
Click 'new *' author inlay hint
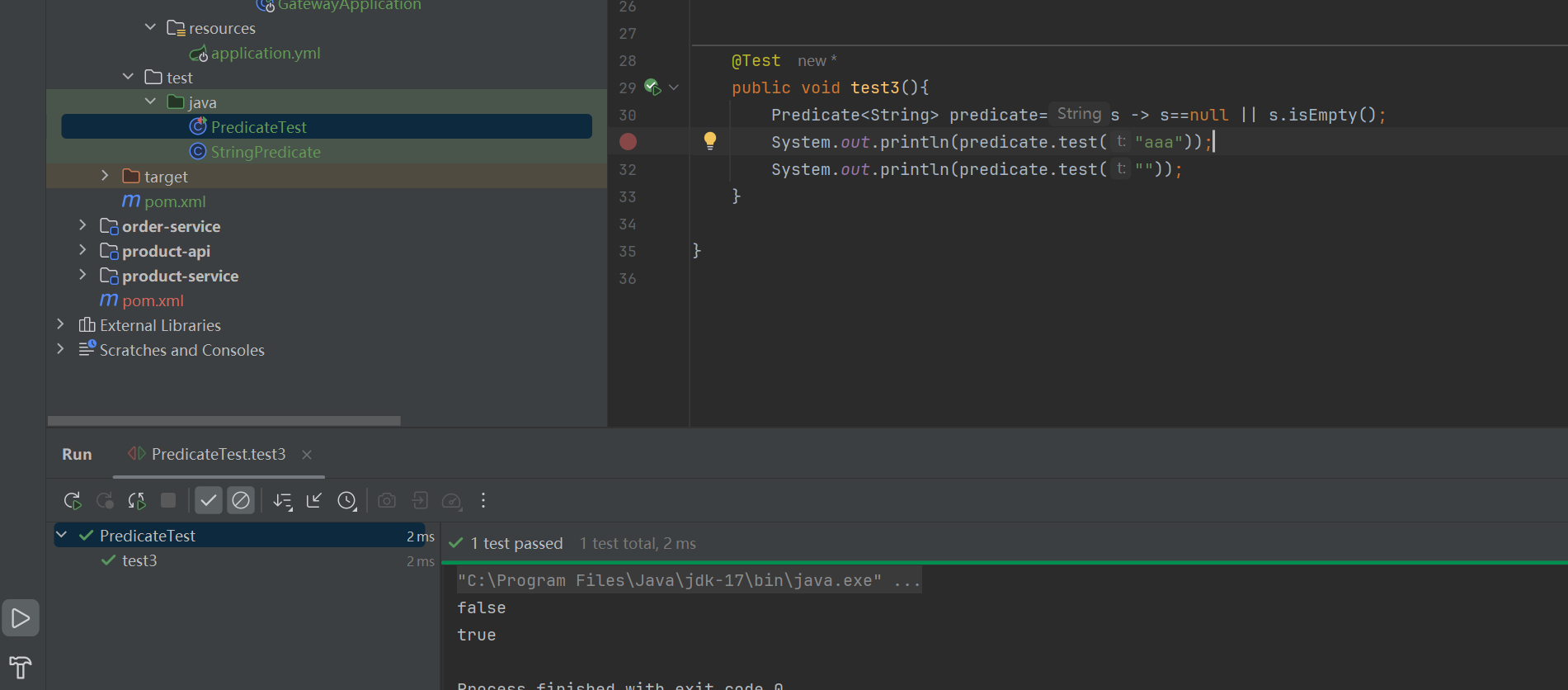(817, 60)
